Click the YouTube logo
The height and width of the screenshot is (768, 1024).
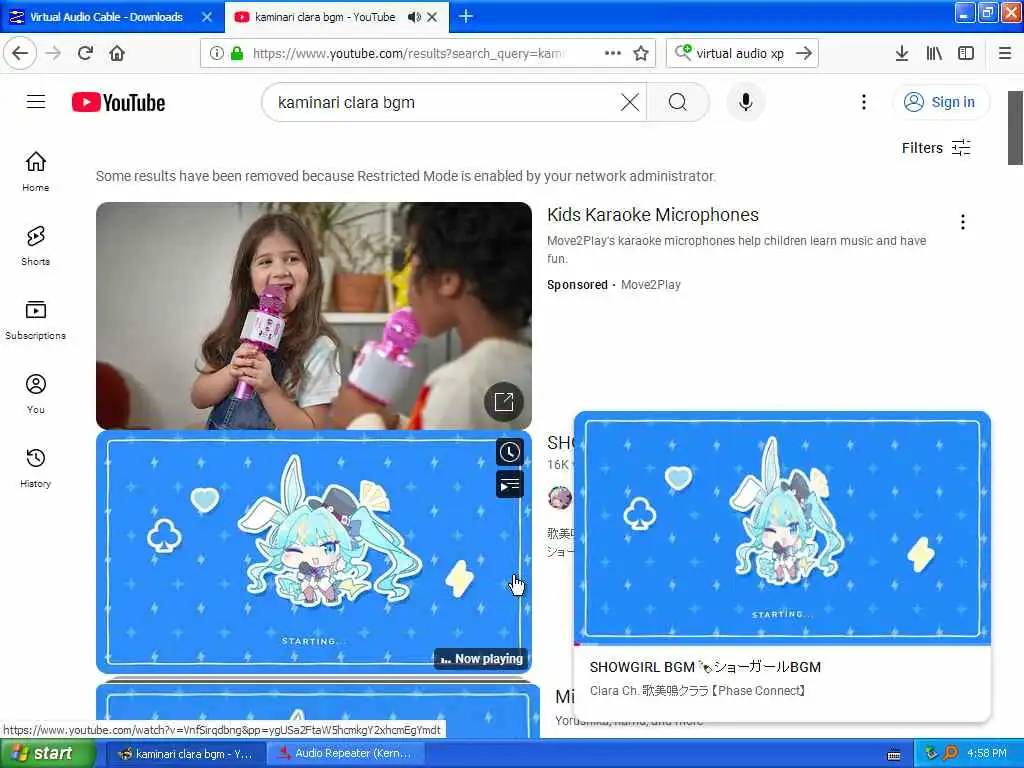pos(118,103)
